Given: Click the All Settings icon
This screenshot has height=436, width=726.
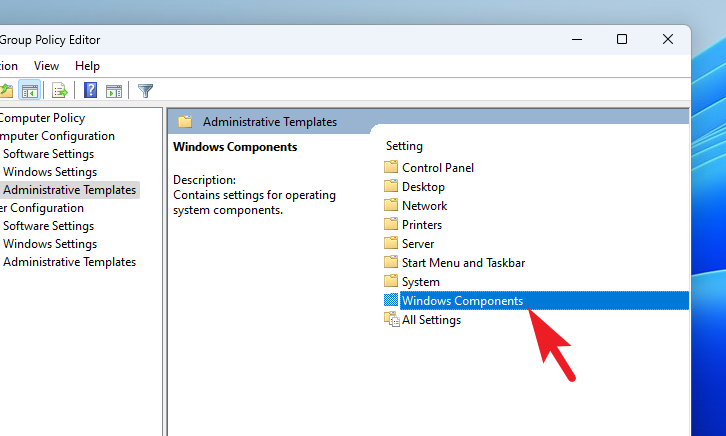Looking at the screenshot, I should 392,319.
